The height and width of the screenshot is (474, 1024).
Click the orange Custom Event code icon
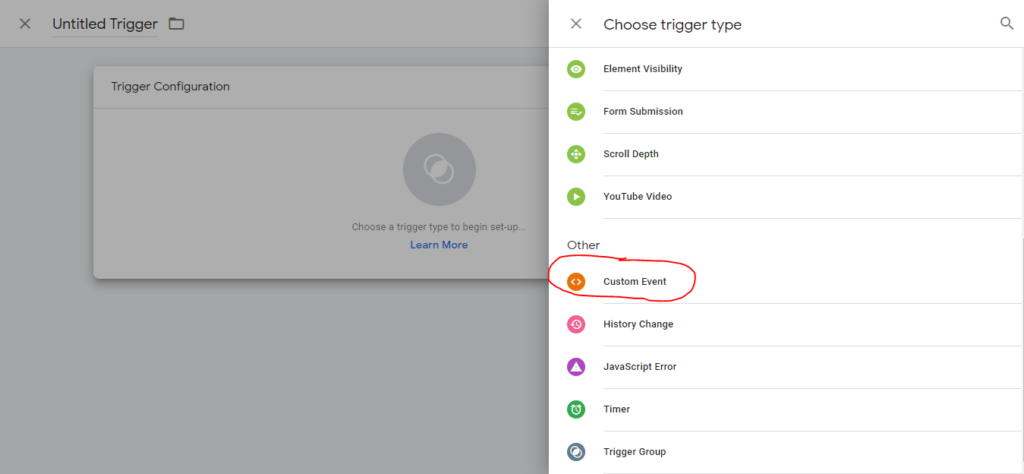tap(576, 281)
